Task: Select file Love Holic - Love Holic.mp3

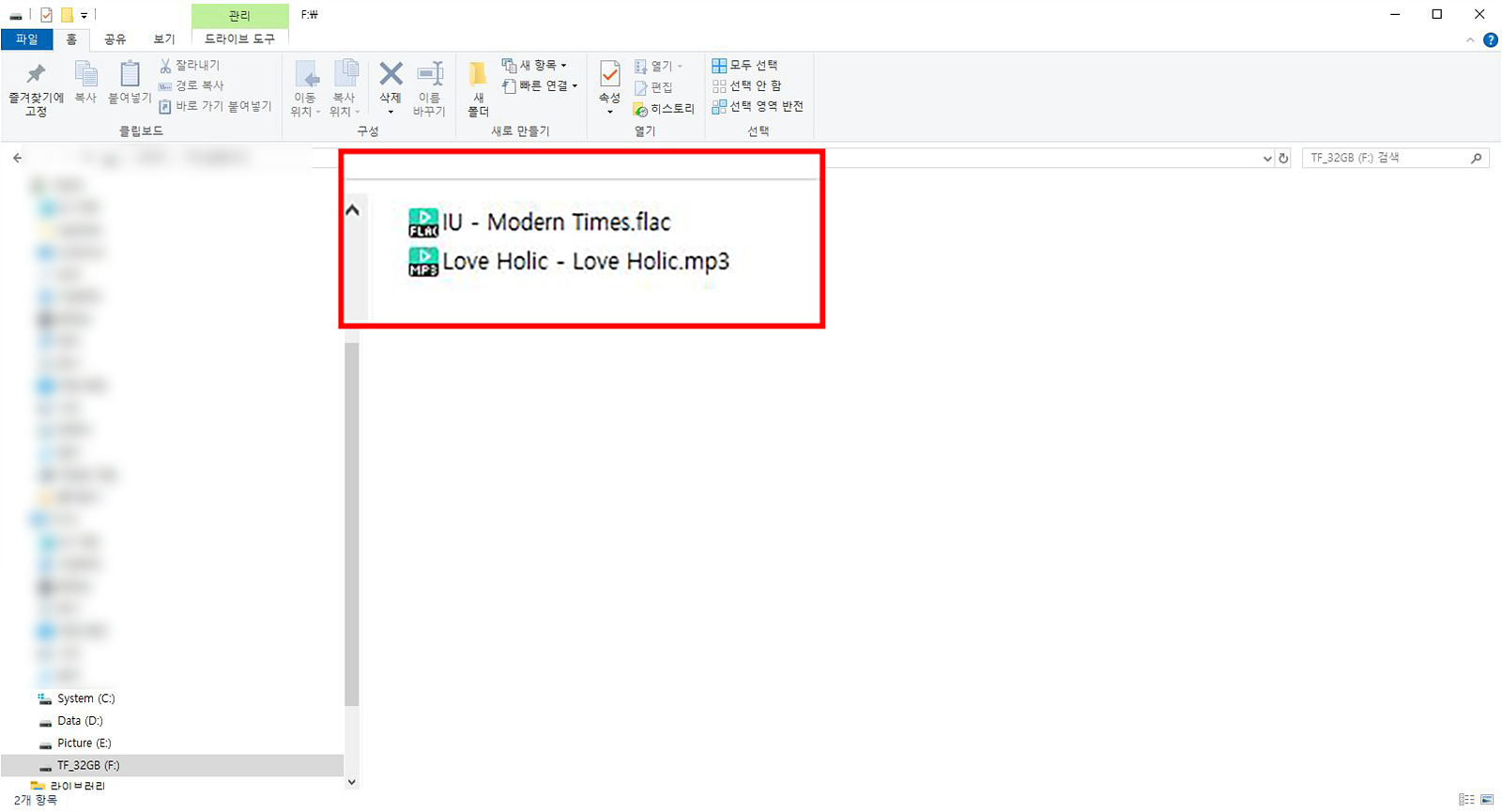Action: (x=569, y=262)
